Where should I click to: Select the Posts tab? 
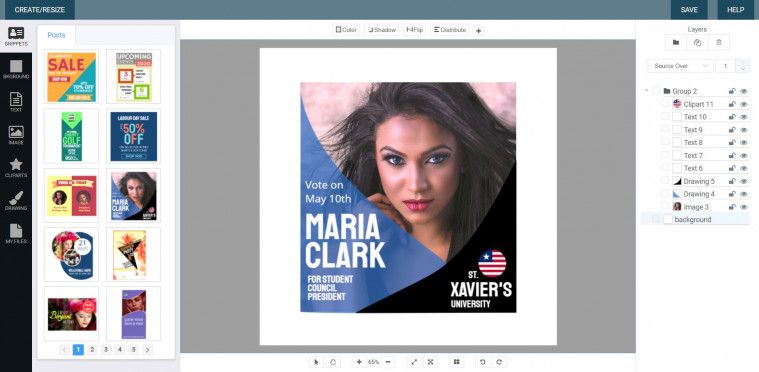57,35
